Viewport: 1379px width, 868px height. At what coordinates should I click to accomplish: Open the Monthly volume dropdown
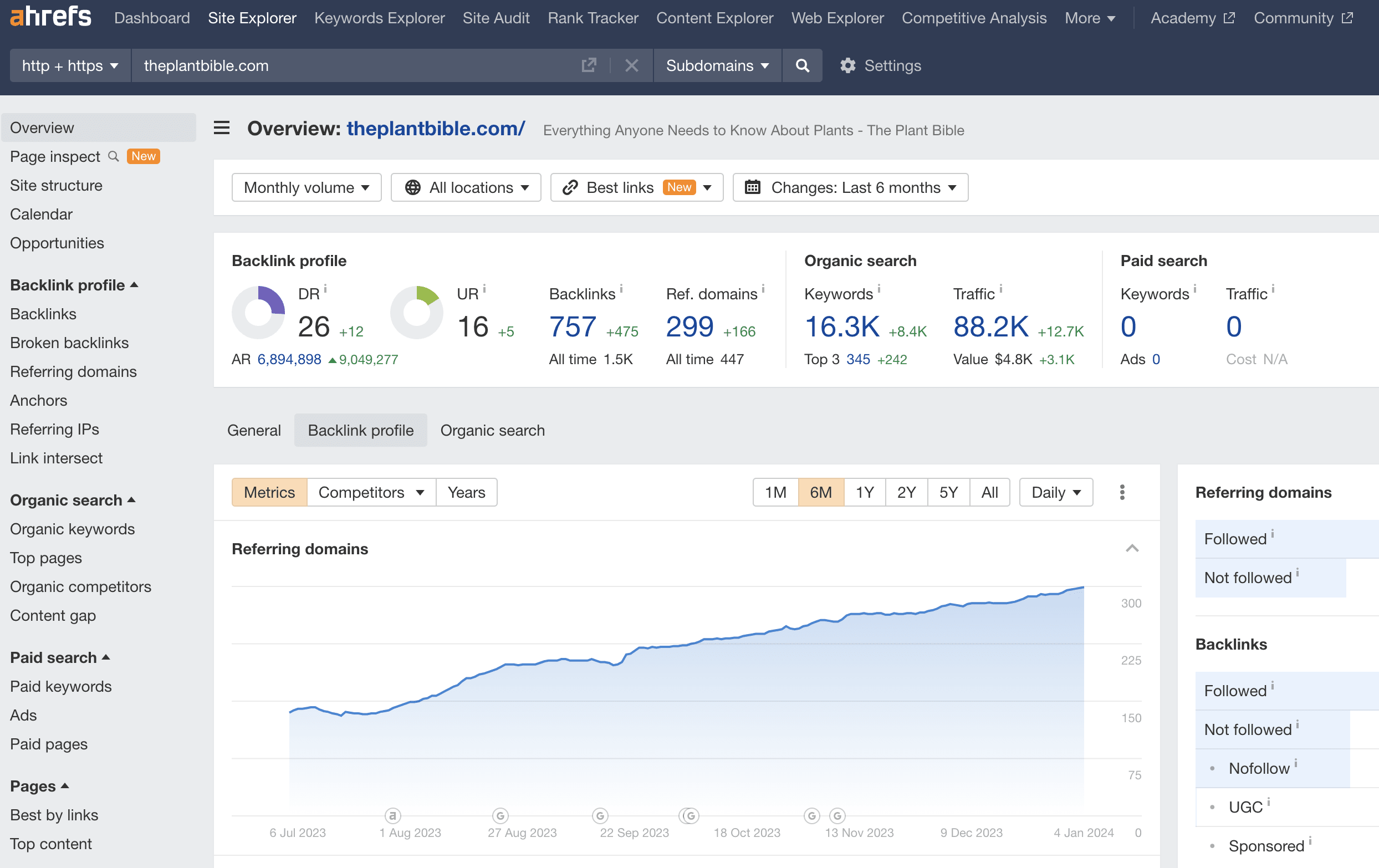click(x=307, y=187)
